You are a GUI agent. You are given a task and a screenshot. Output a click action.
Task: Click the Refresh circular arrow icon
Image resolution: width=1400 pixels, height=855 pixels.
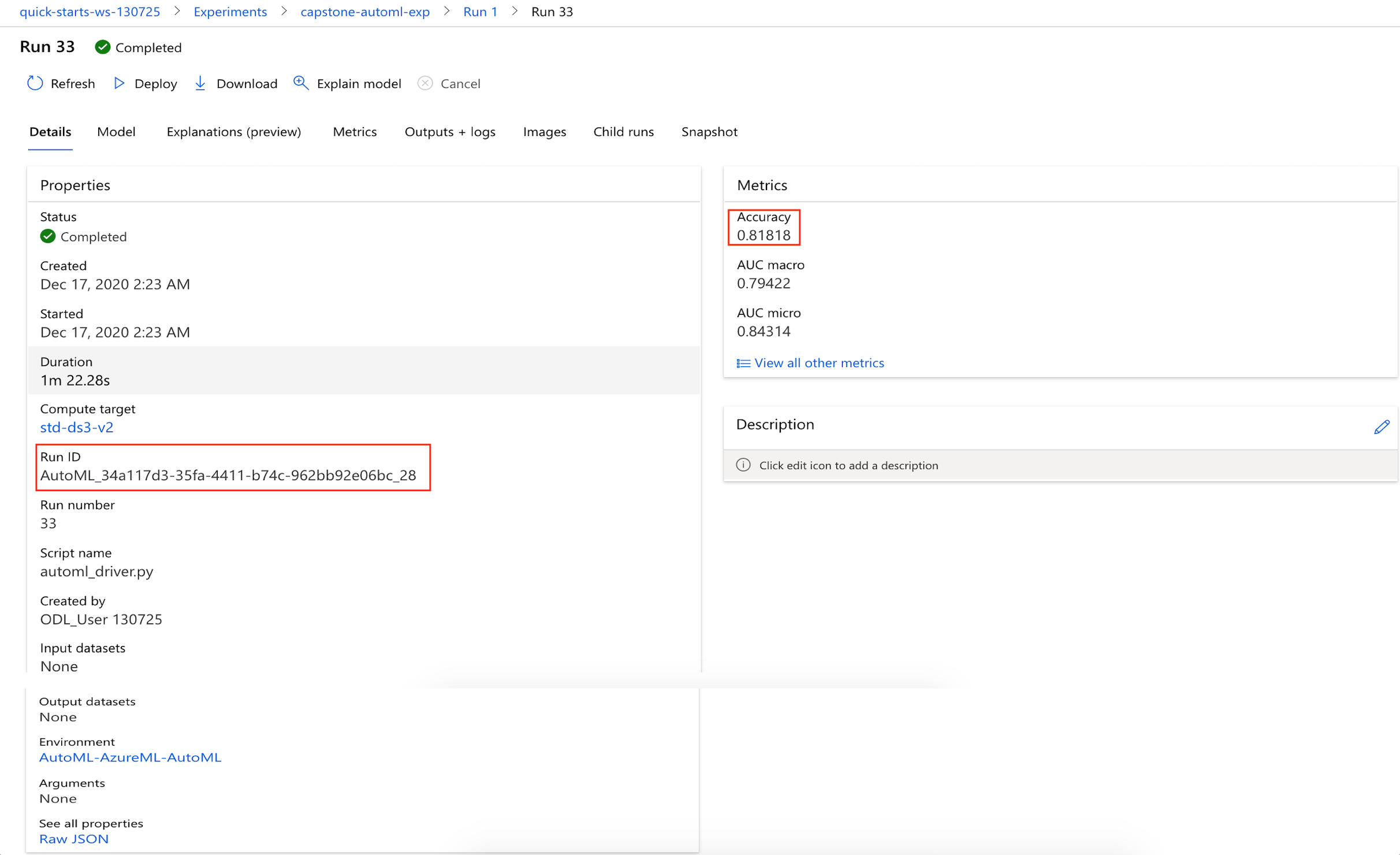[x=35, y=83]
